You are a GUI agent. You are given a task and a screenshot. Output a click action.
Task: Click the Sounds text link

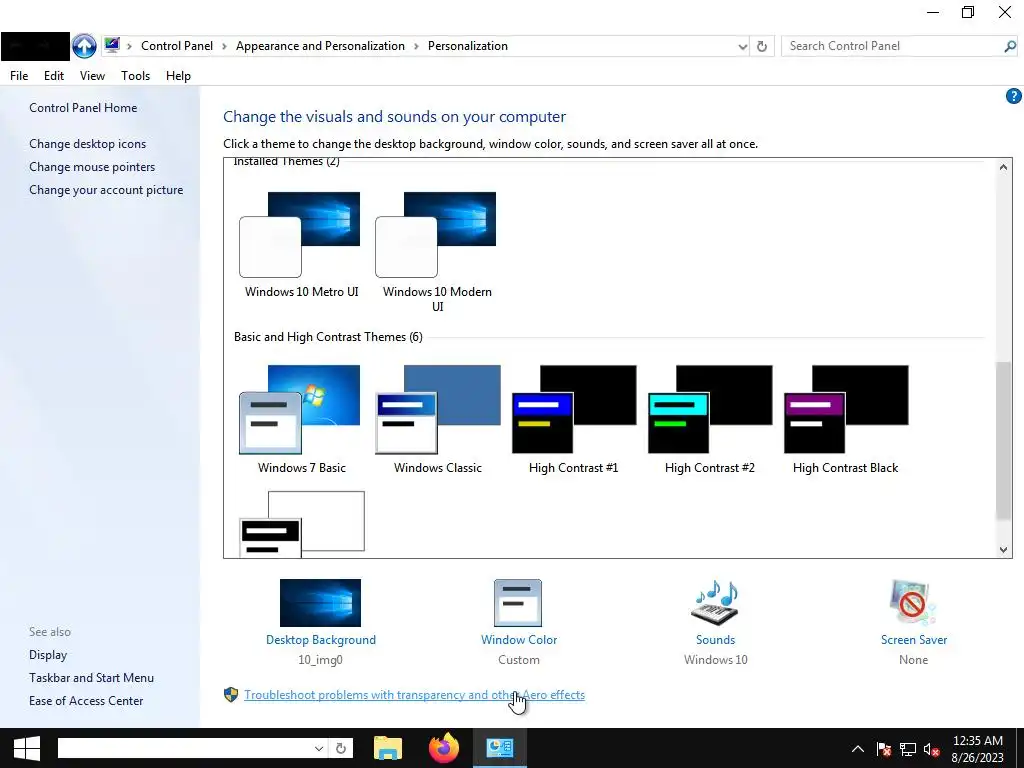pos(715,640)
